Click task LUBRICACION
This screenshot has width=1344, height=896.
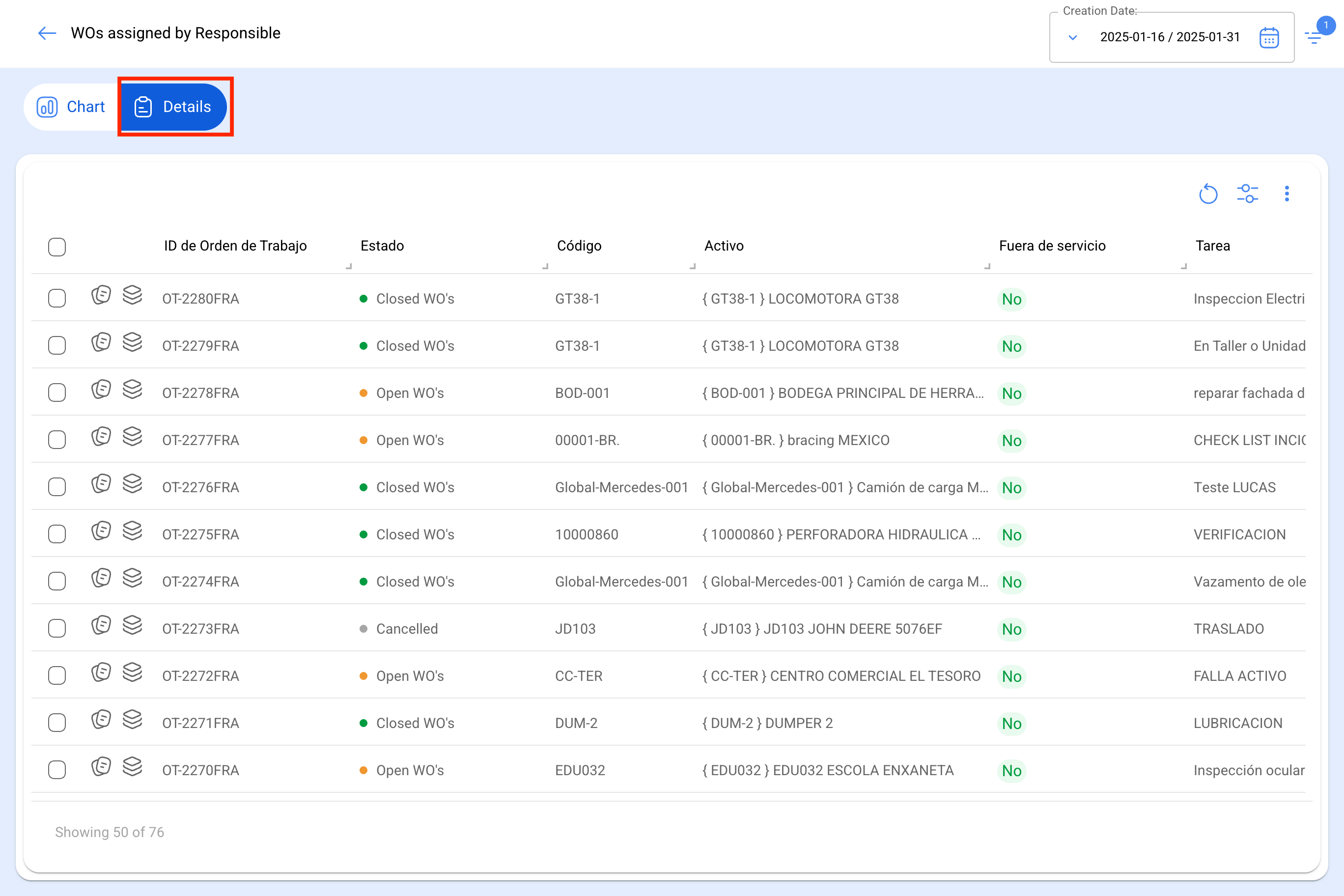pyautogui.click(x=1238, y=723)
